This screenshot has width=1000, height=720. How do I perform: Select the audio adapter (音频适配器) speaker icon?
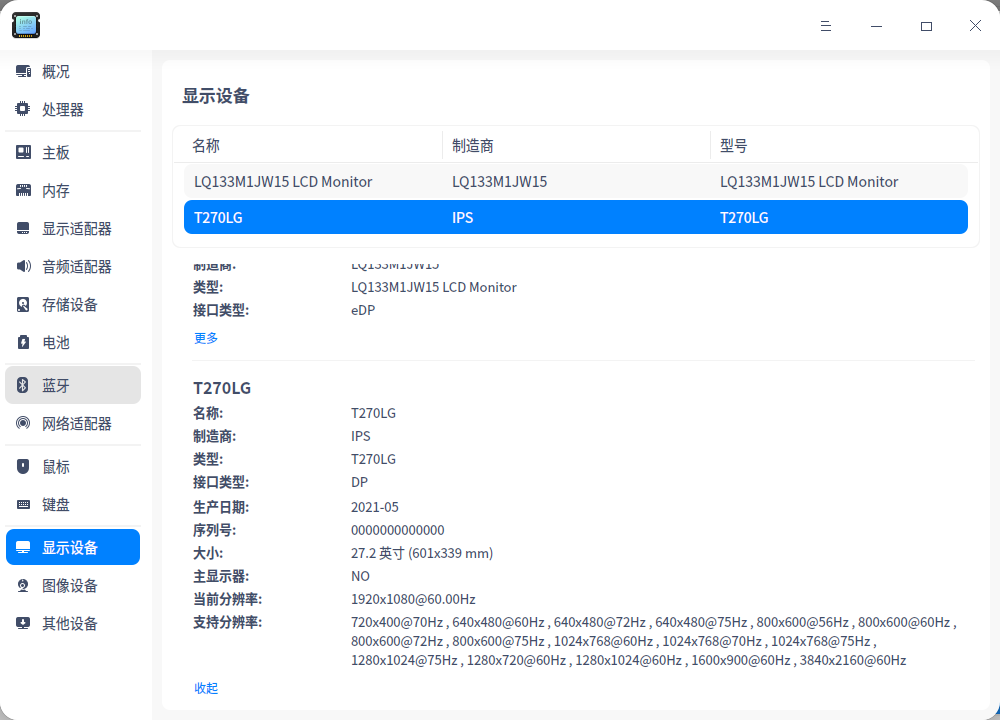[x=23, y=267]
